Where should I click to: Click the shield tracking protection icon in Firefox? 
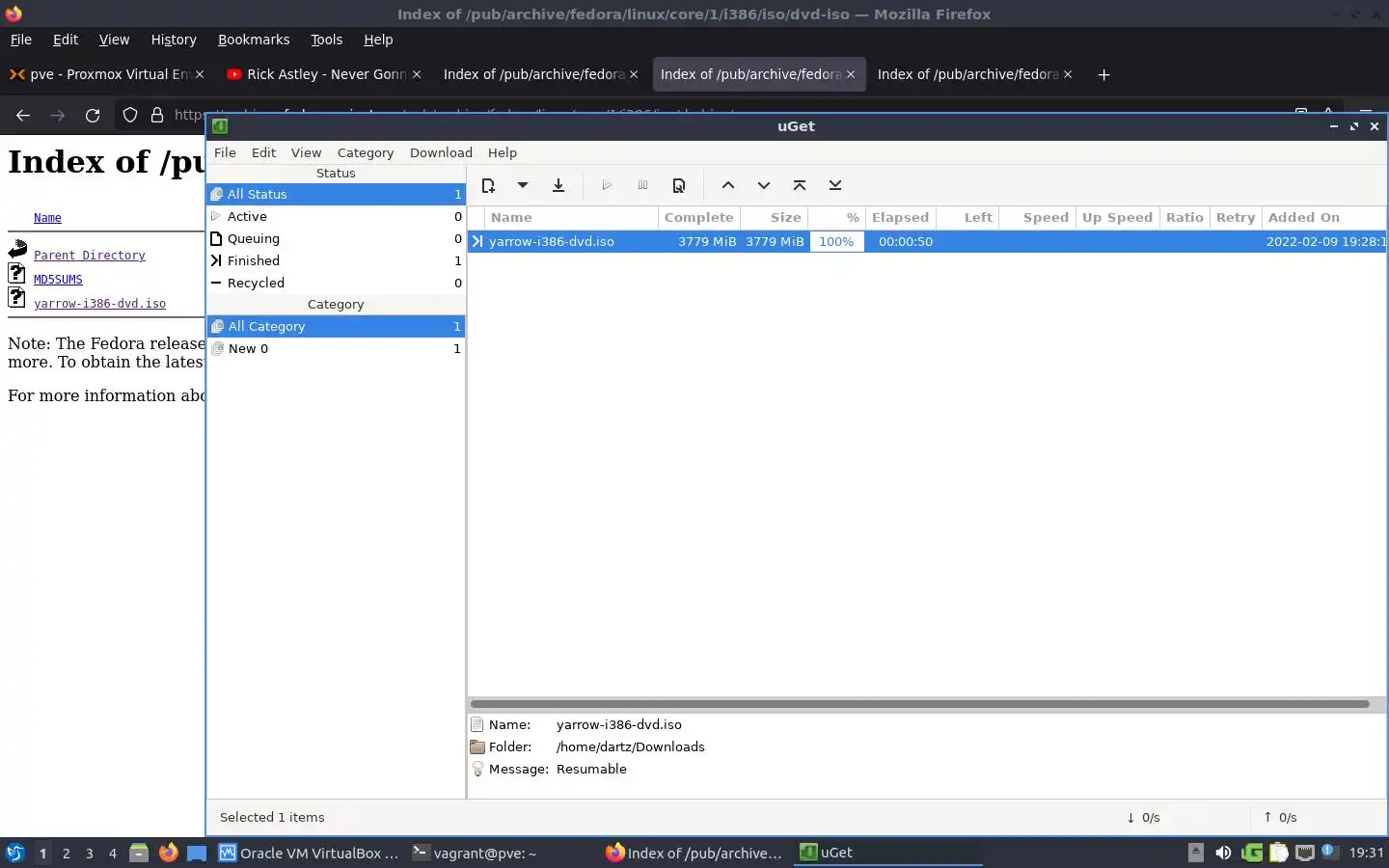click(x=130, y=115)
